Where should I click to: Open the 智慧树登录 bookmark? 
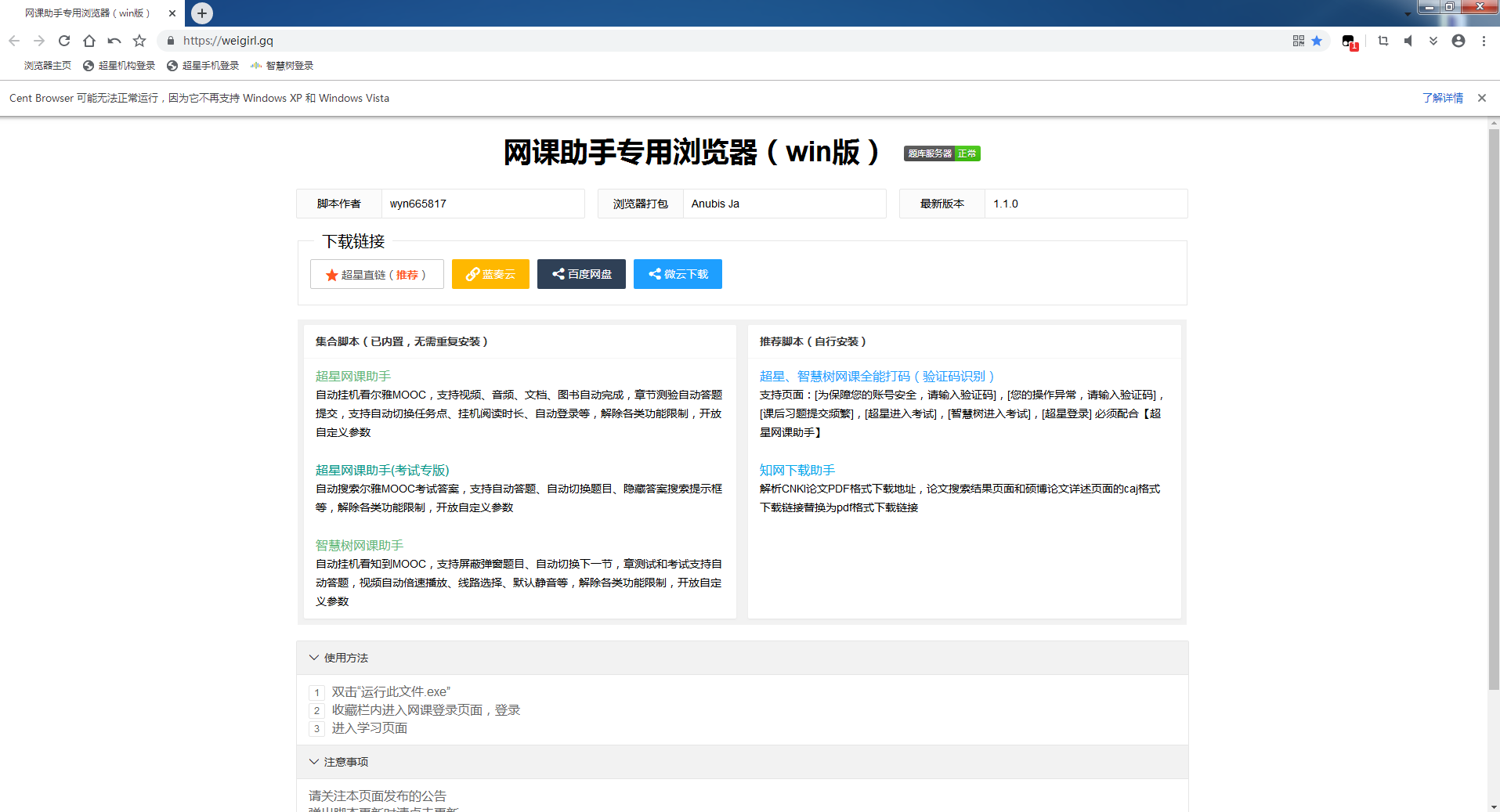tap(282, 66)
